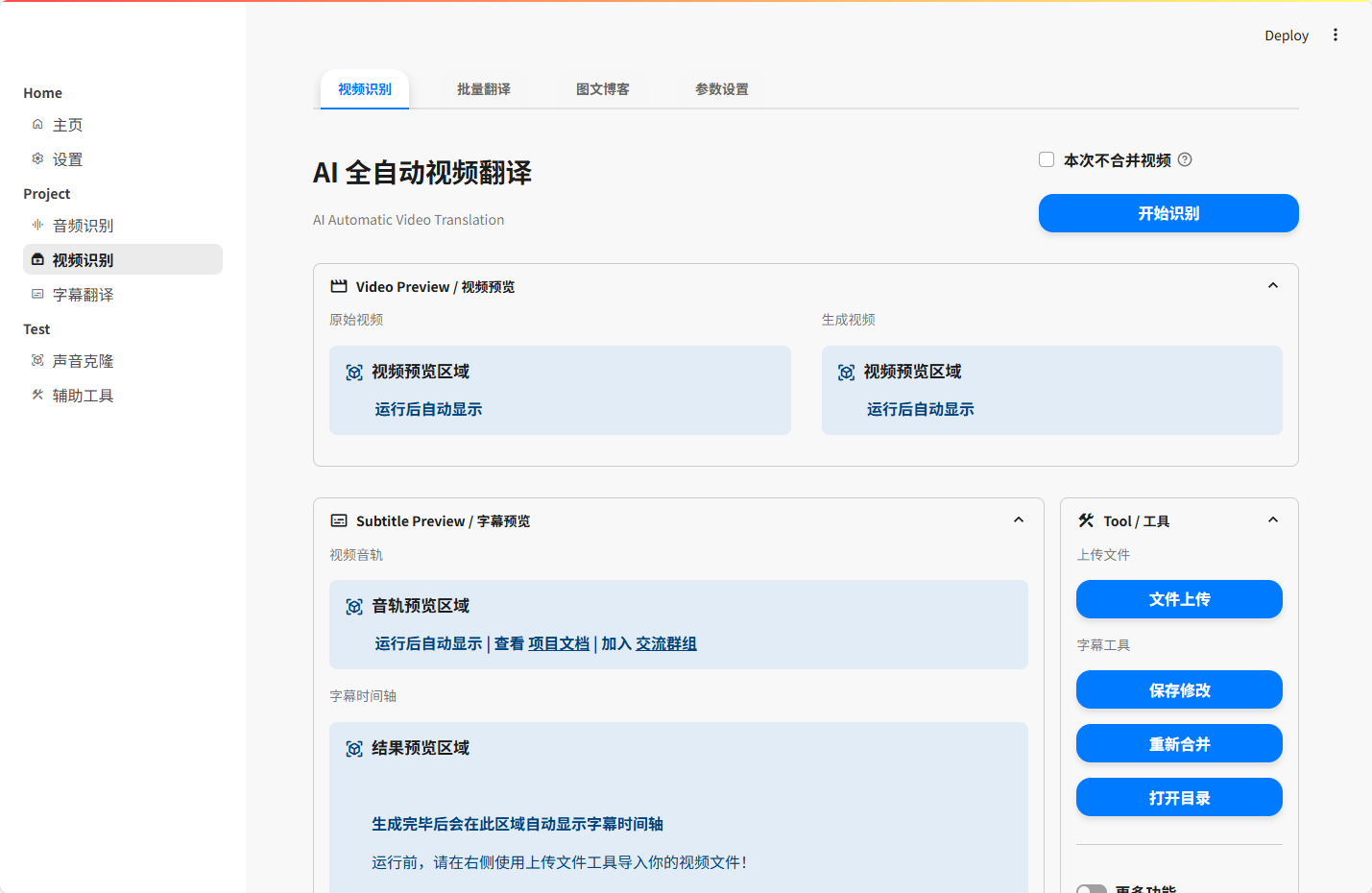Open the 项目文档 link

[x=559, y=643]
